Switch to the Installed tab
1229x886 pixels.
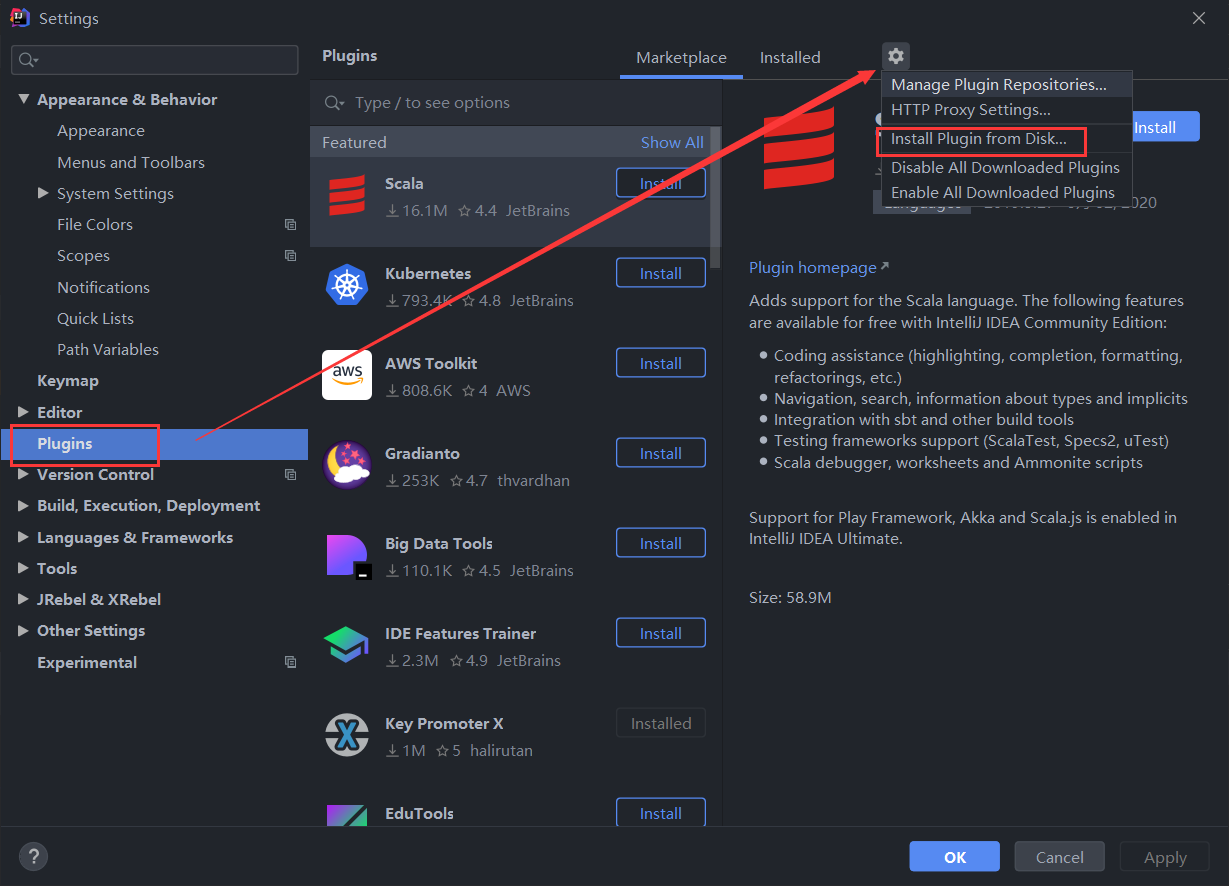(x=790, y=58)
